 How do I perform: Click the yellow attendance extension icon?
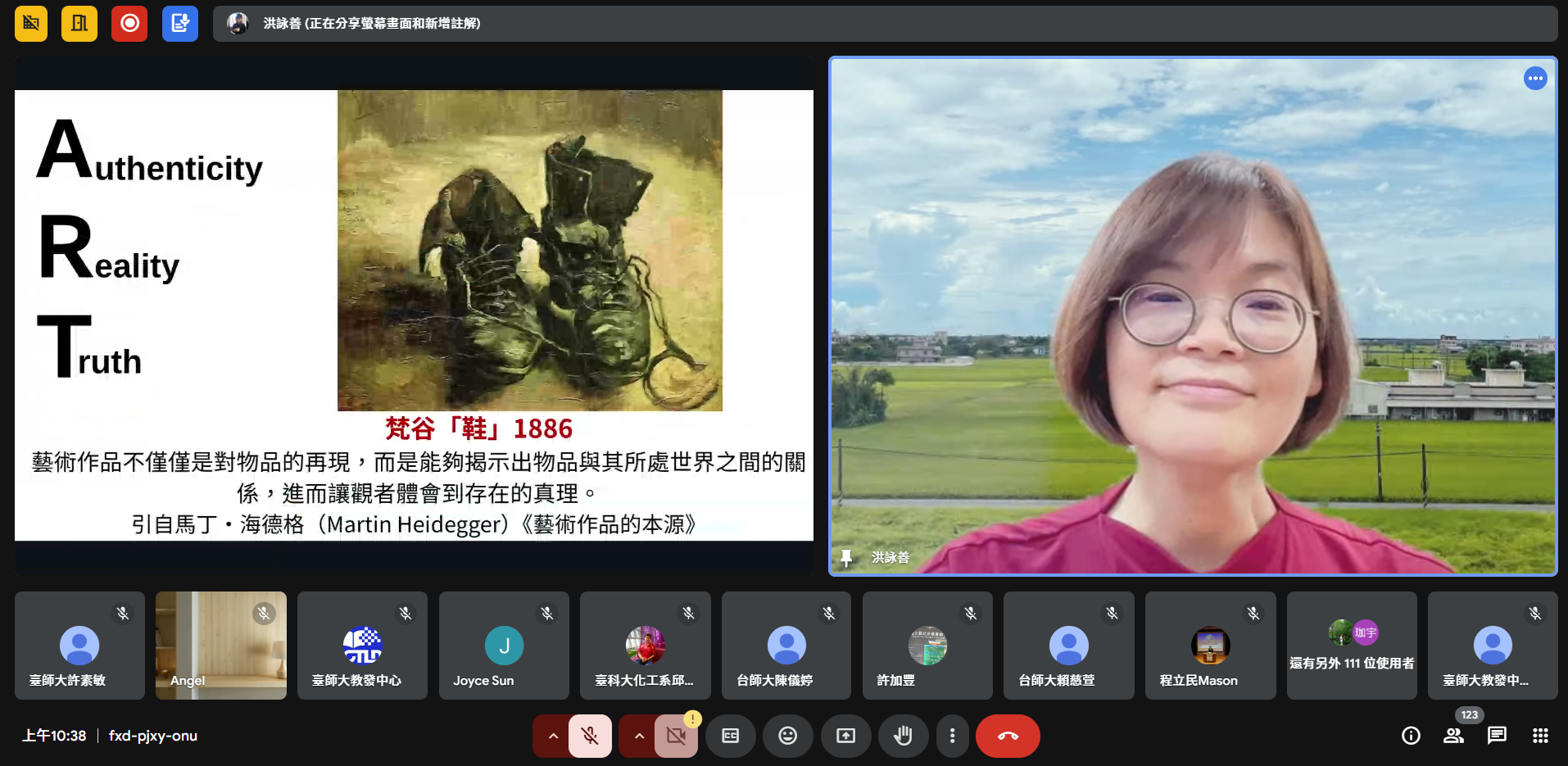point(79,23)
